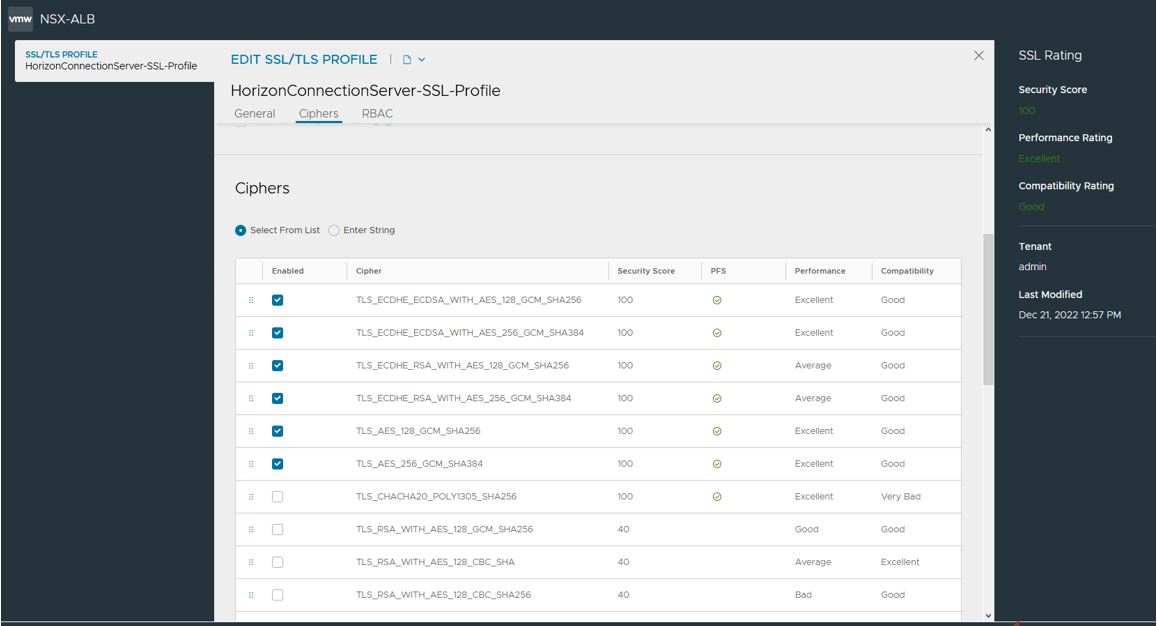
Task: Open the dropdown chevron next to document icon
Action: point(422,60)
